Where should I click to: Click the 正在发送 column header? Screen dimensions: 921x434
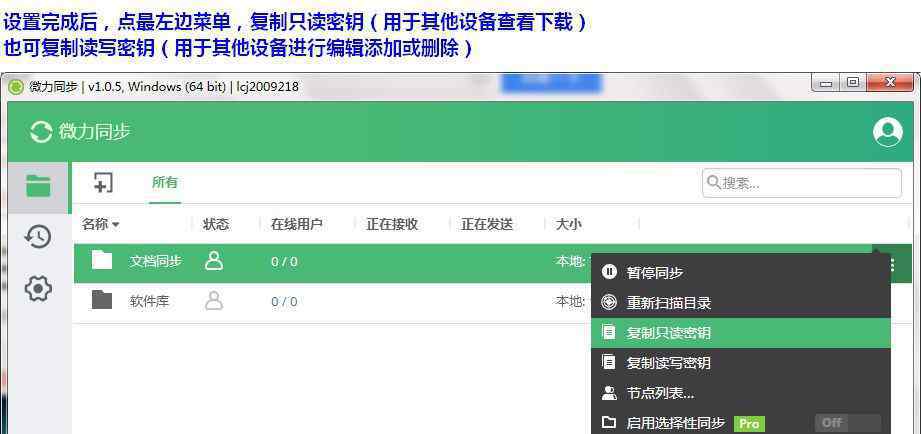tap(487, 224)
